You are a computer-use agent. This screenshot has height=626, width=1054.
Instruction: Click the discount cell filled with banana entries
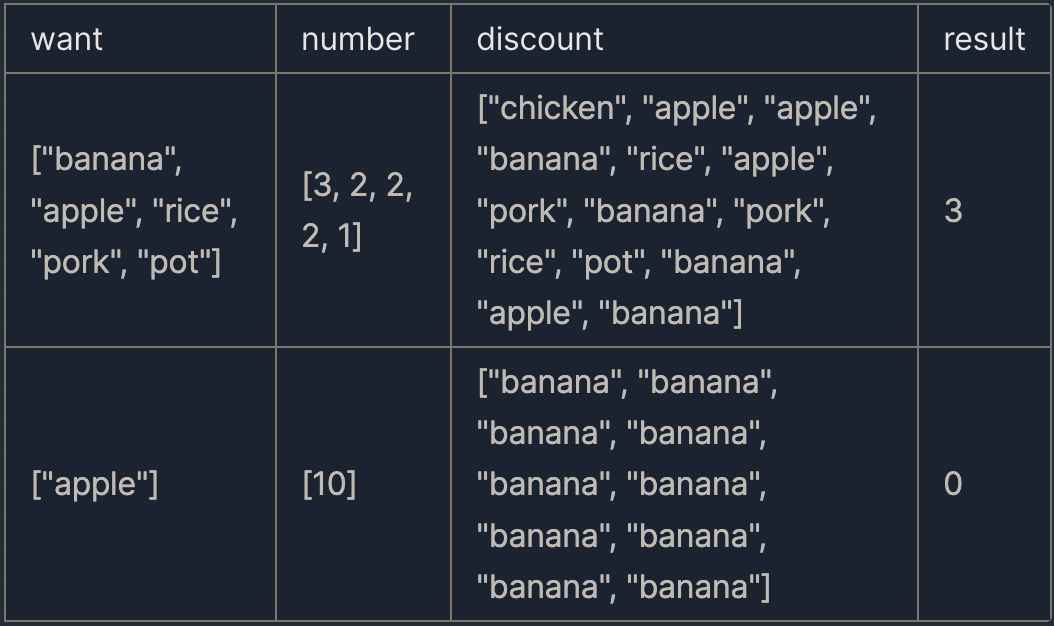point(684,484)
